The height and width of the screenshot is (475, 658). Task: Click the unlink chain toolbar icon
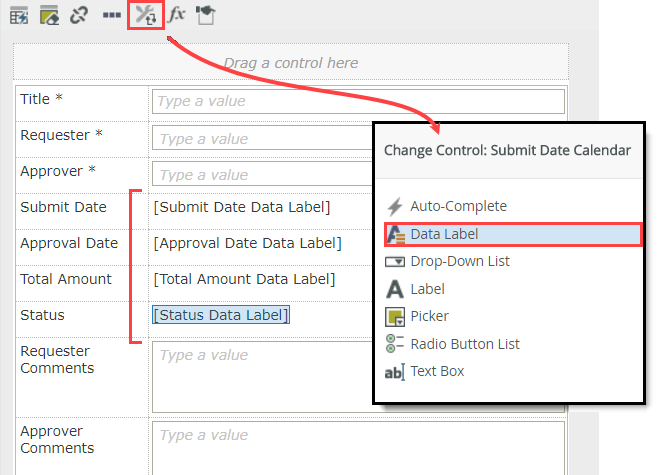coord(79,16)
